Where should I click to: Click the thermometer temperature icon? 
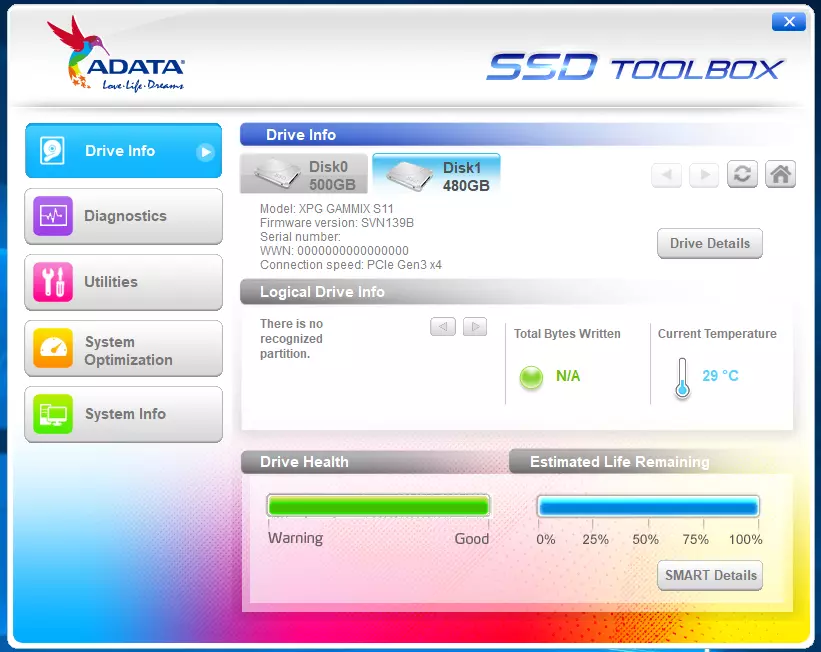pos(682,378)
